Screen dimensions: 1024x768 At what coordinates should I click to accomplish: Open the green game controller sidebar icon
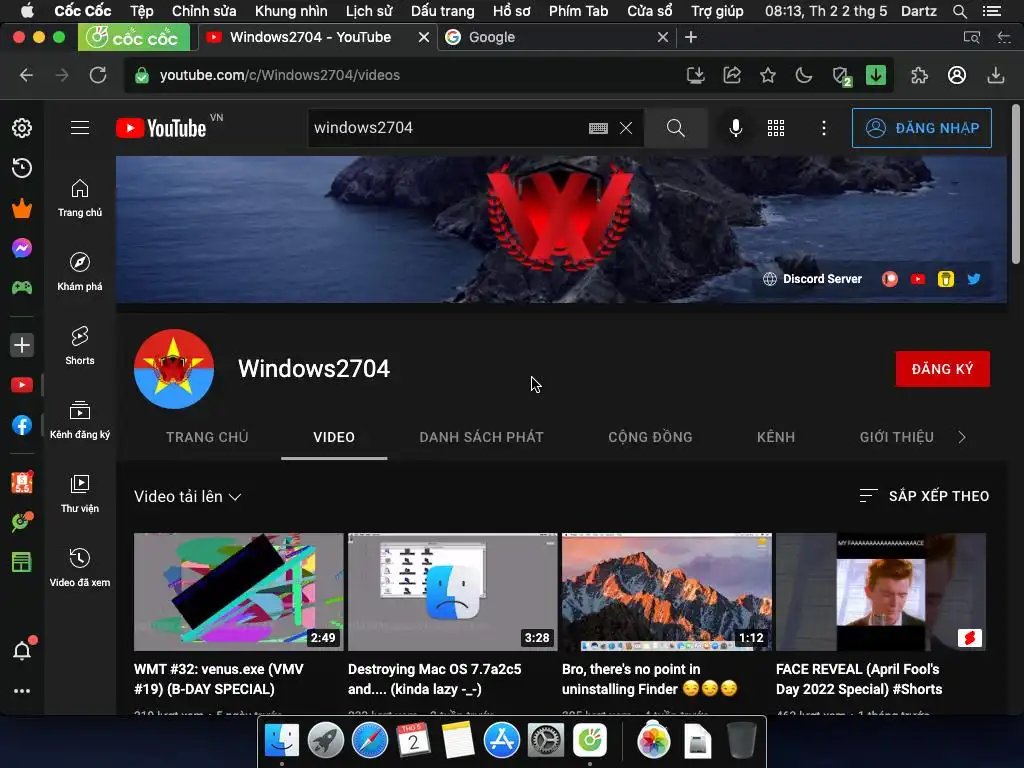[22, 287]
